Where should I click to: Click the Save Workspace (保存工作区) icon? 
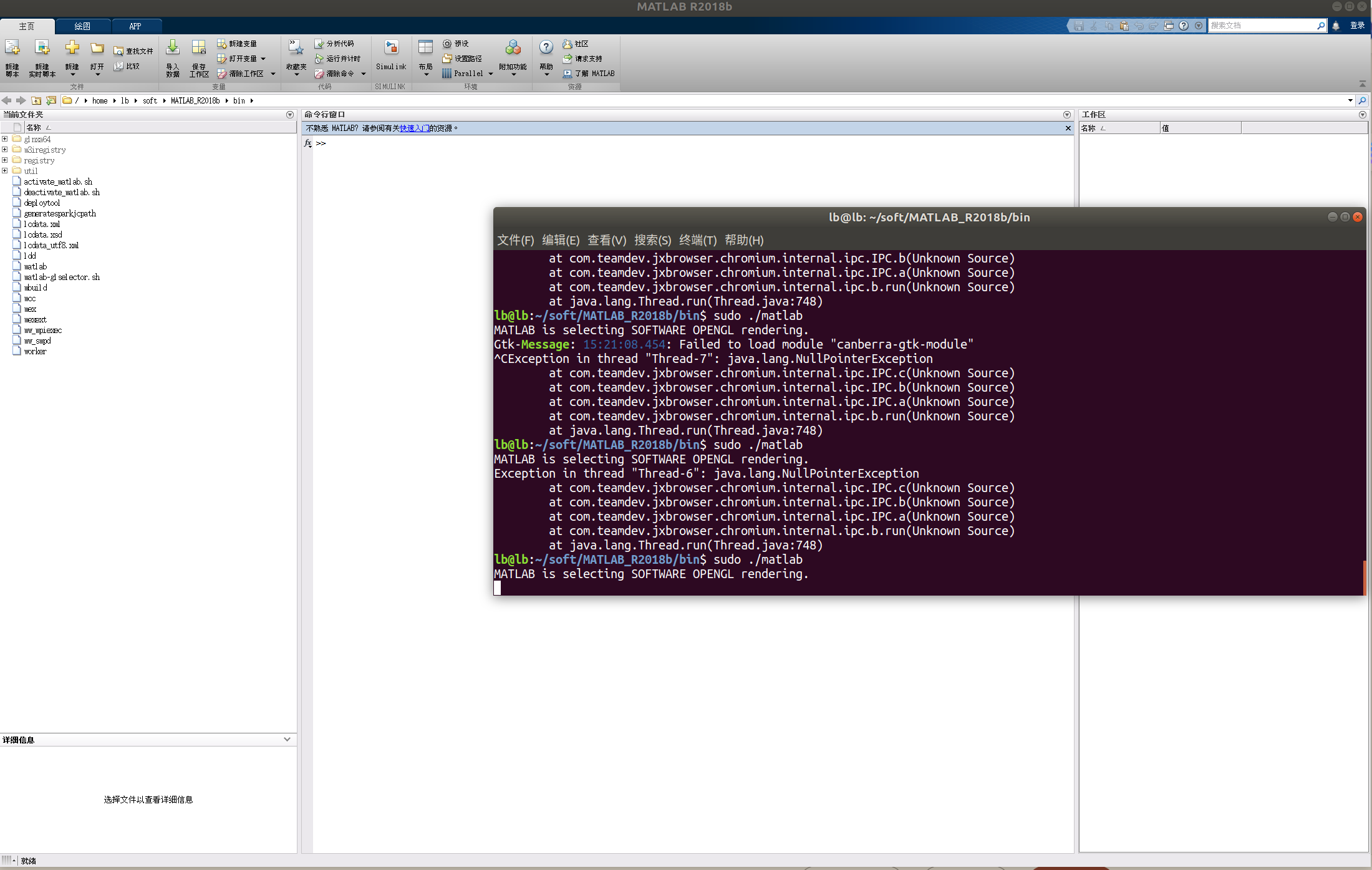[x=199, y=48]
